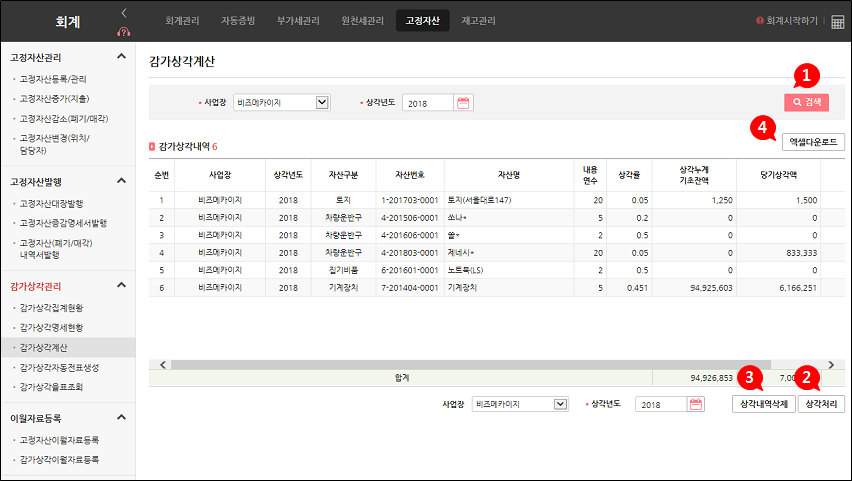Open calendar picker beside bottom 상각년도
This screenshot has height=481, width=852.
[696, 404]
